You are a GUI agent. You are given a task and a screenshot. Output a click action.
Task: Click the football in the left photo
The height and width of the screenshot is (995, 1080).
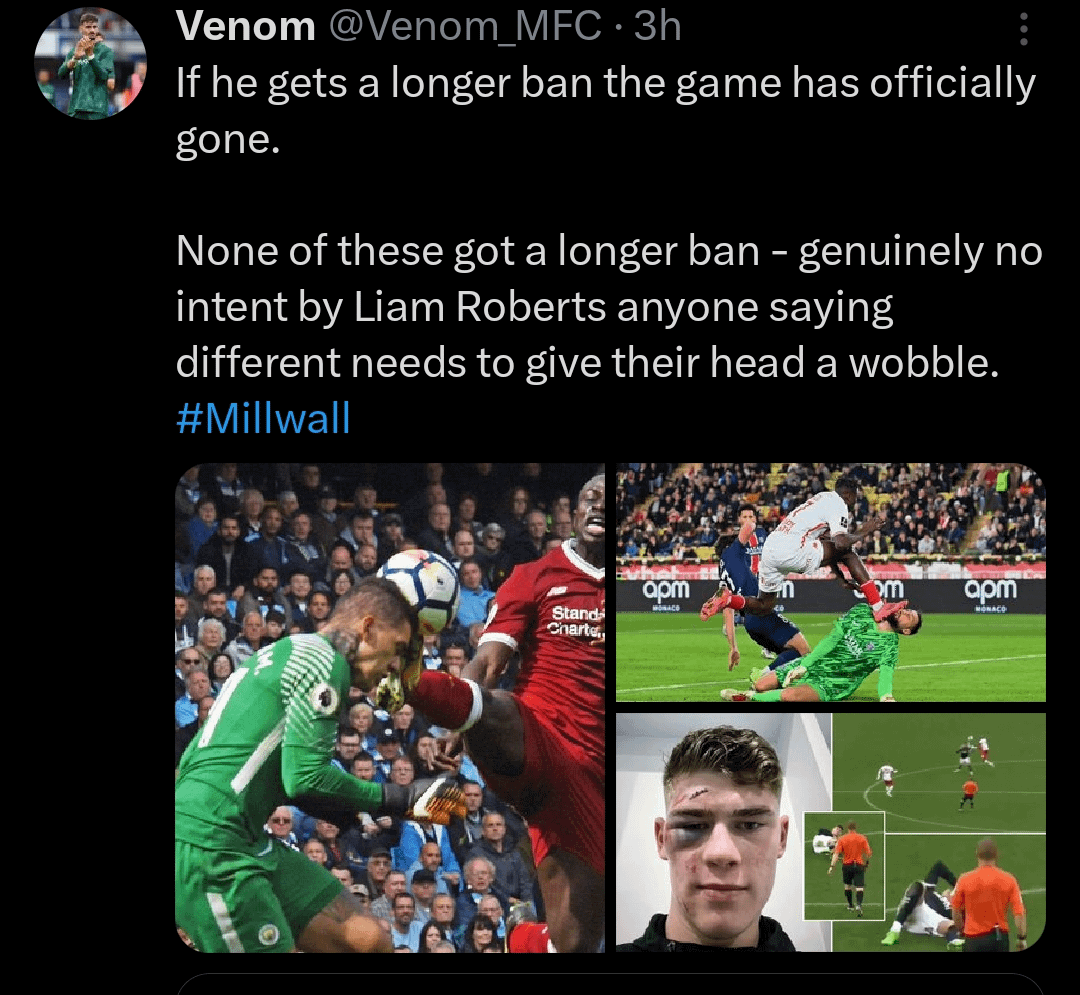coord(419,589)
